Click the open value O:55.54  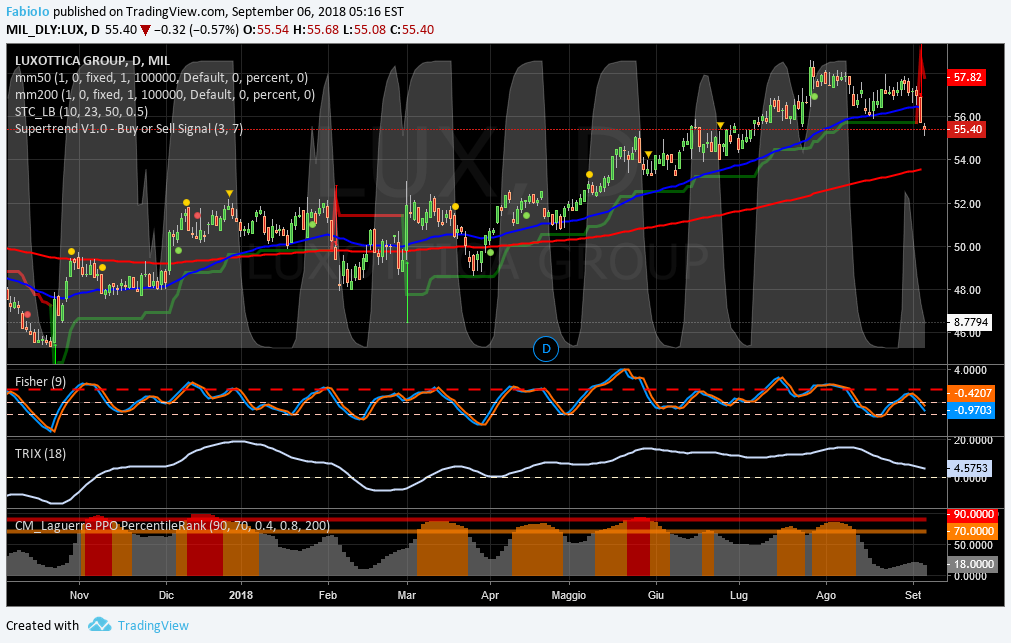click(266, 30)
